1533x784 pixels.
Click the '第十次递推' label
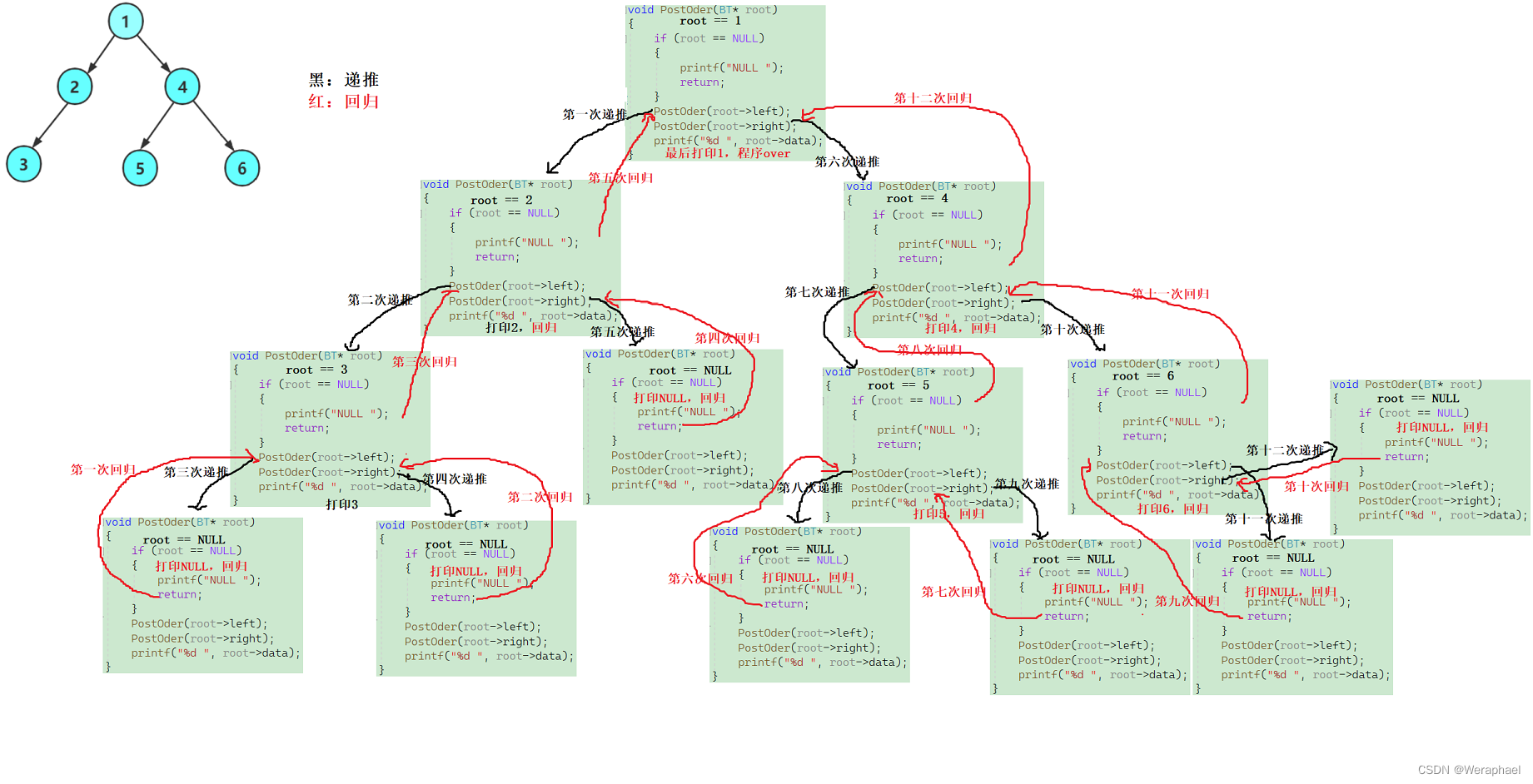(x=1073, y=329)
